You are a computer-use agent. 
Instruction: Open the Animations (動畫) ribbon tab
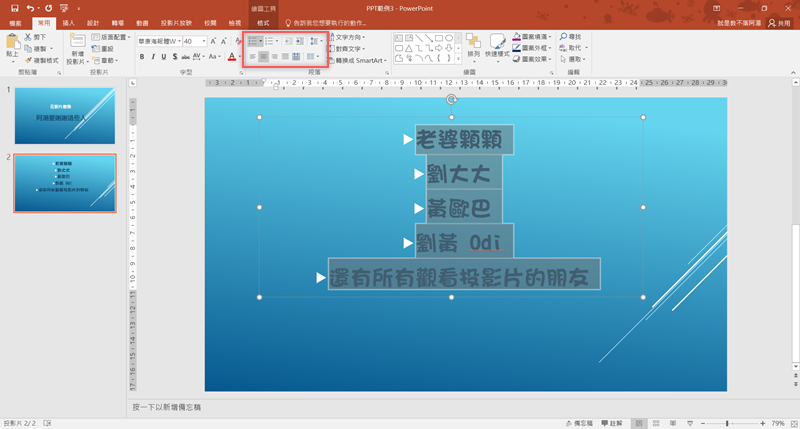coord(143,21)
